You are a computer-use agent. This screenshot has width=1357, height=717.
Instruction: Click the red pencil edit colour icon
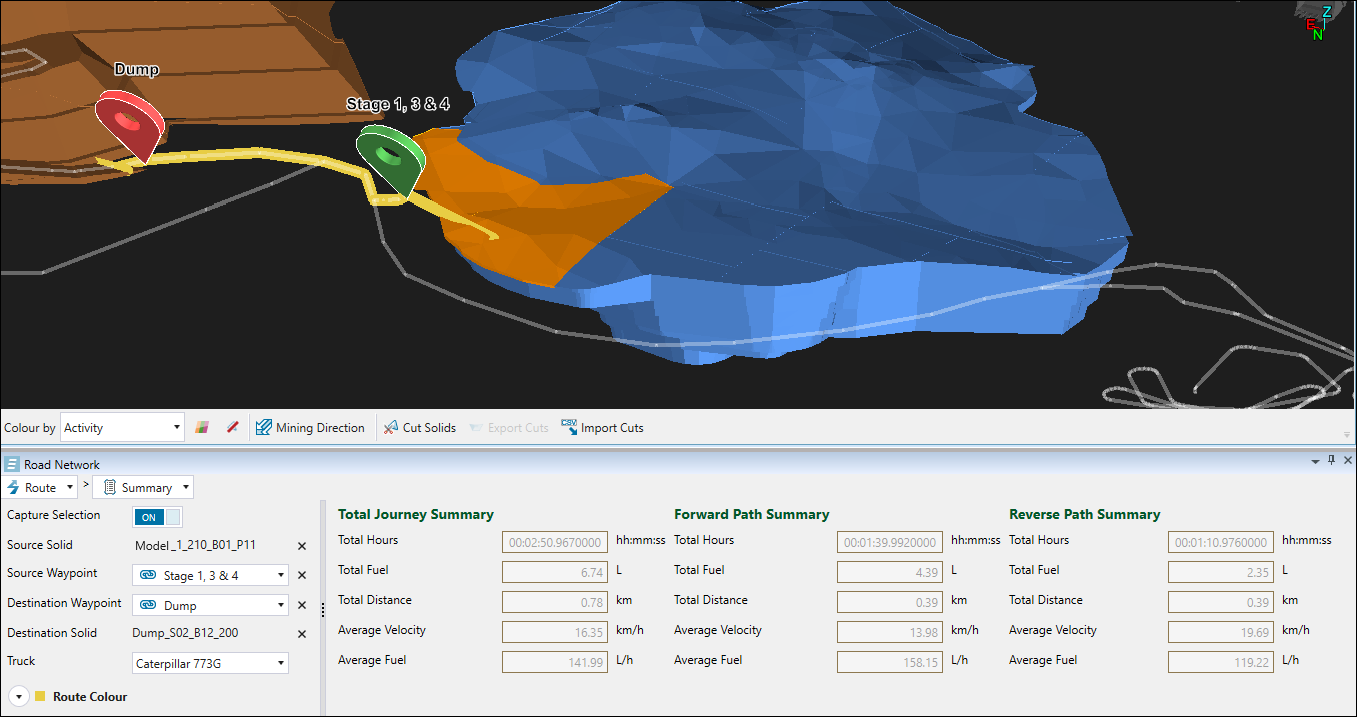tap(232, 428)
